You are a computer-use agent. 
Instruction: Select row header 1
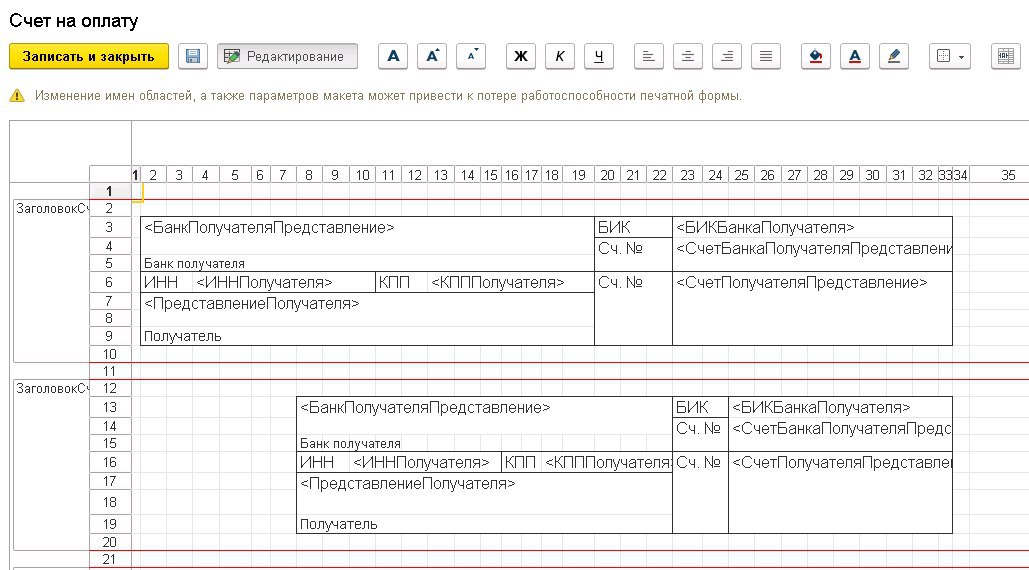(x=110, y=191)
